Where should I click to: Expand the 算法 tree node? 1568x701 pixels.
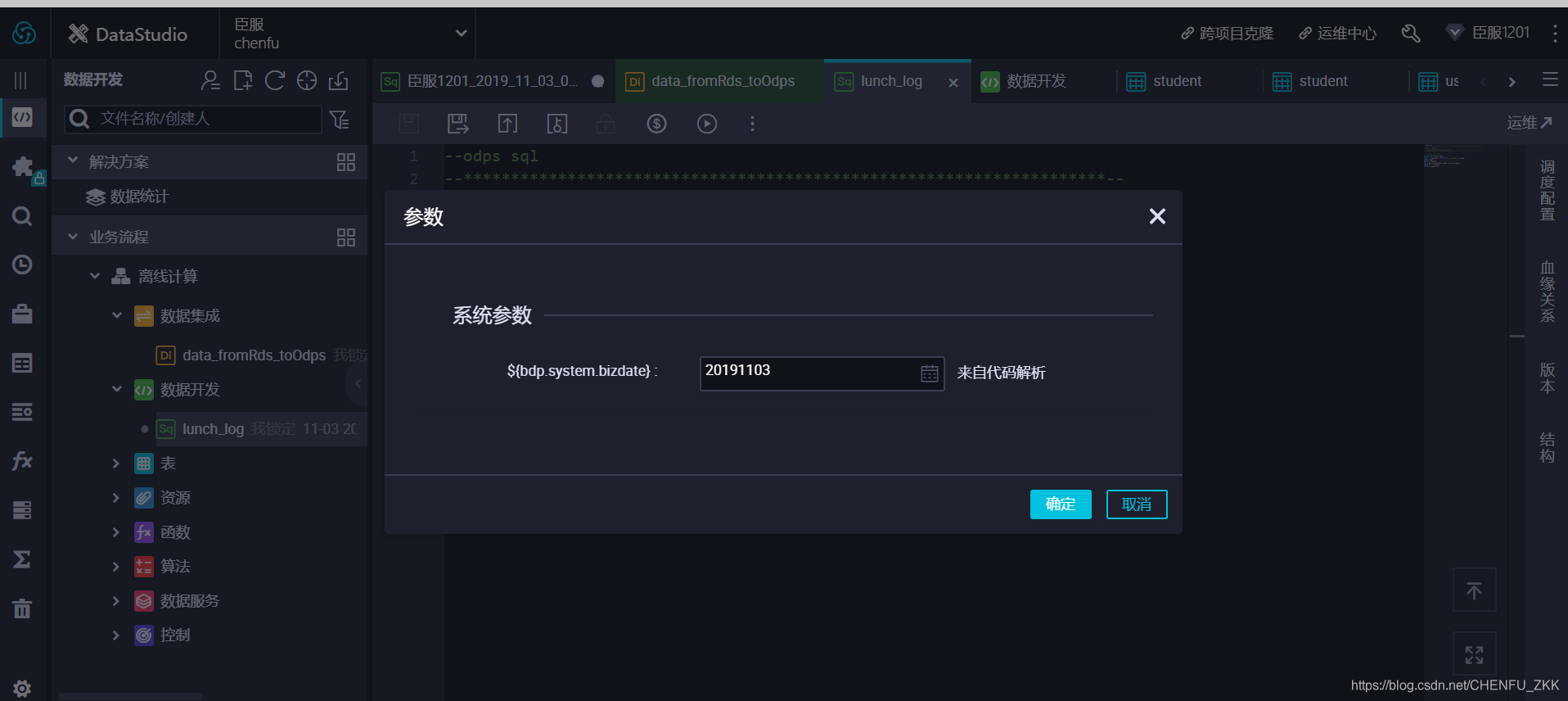coord(116,567)
